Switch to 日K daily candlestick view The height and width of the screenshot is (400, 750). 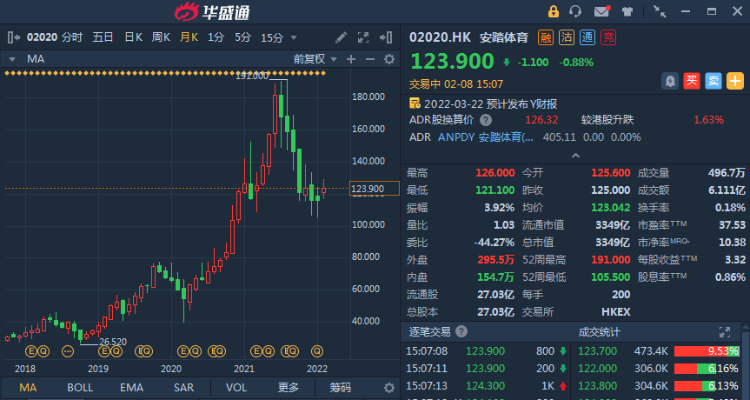[x=133, y=37]
